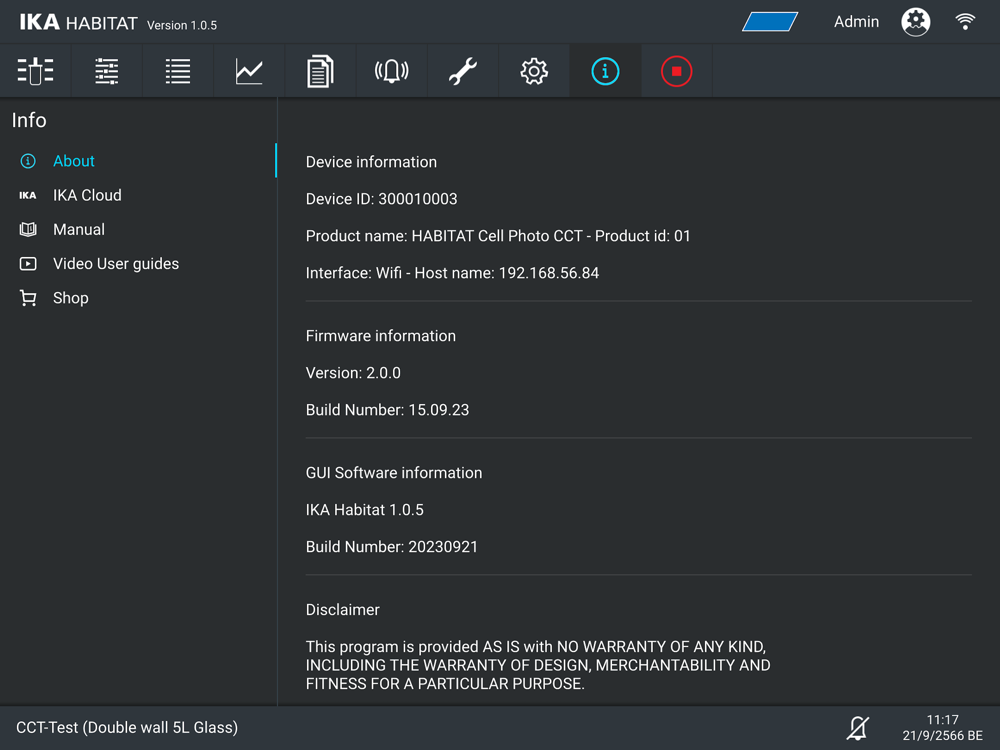Select About in the Info sidebar
Image resolution: width=1000 pixels, height=750 pixels.
coord(138,161)
